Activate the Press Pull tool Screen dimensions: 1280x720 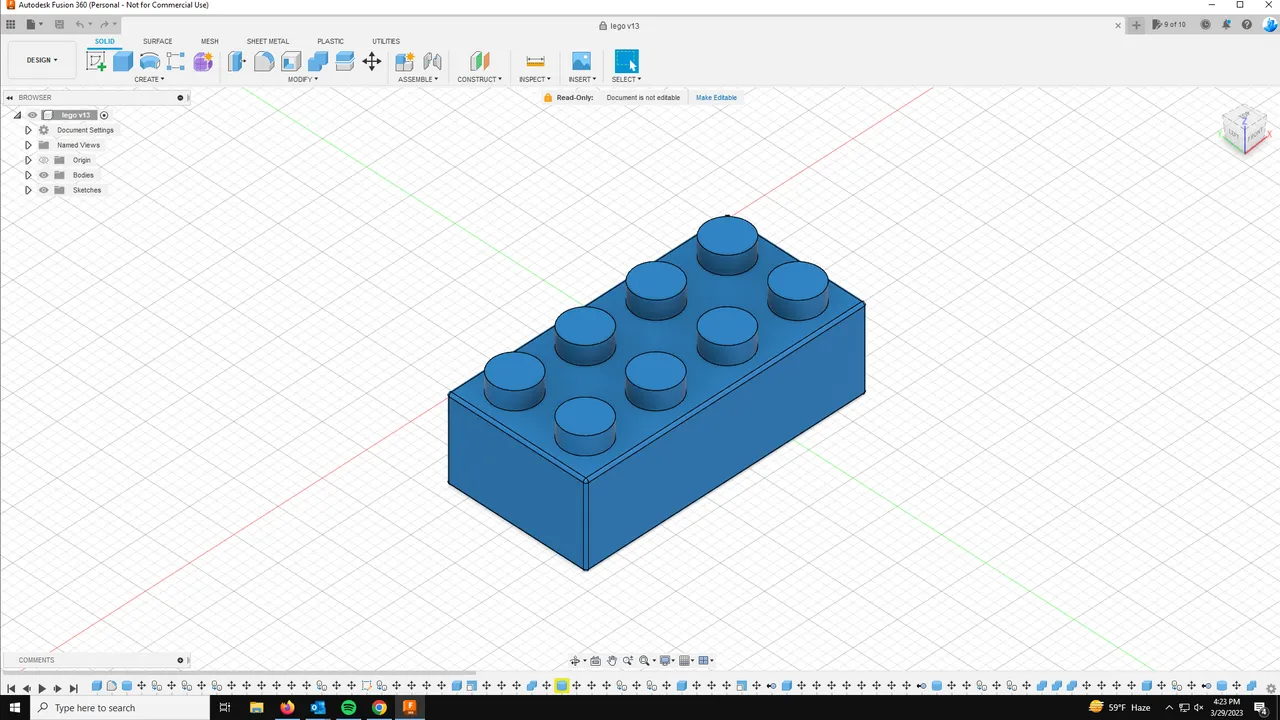tap(237, 61)
